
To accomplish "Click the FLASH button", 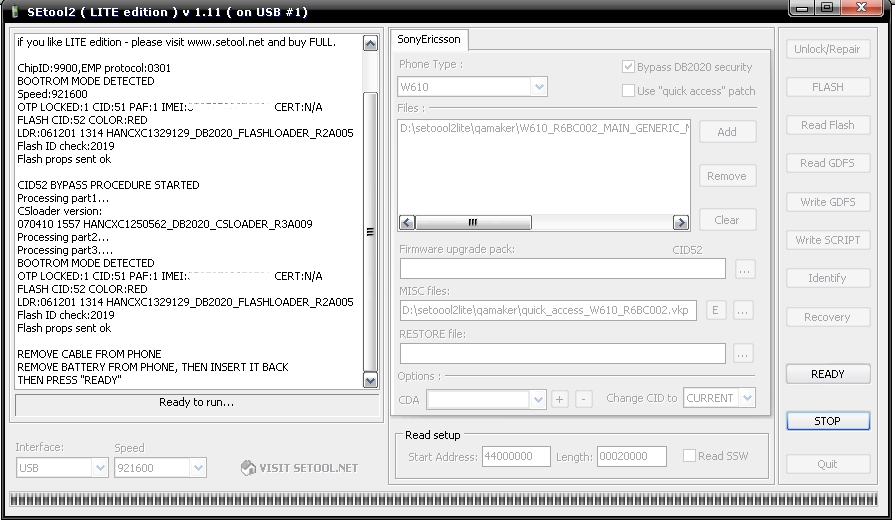I will (828, 87).
